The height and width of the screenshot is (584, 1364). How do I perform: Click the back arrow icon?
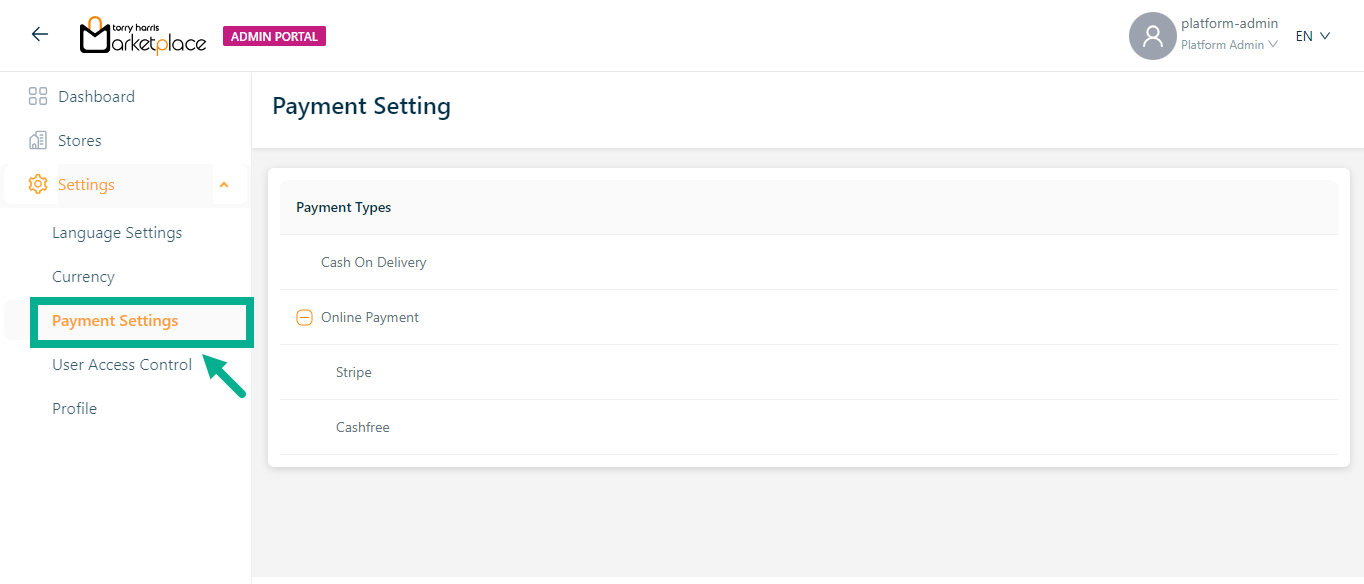point(40,35)
